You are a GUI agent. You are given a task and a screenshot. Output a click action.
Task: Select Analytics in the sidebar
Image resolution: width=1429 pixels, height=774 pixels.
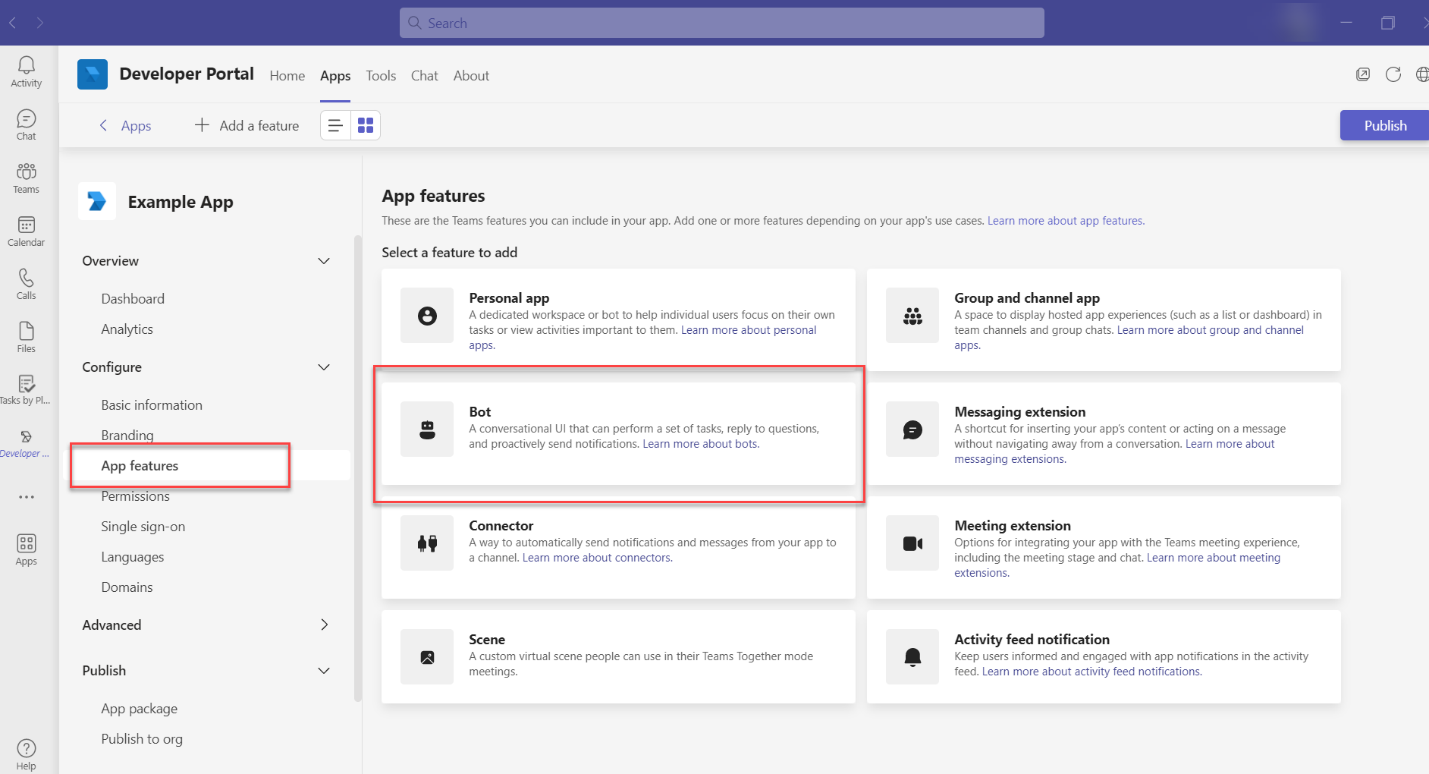127,329
